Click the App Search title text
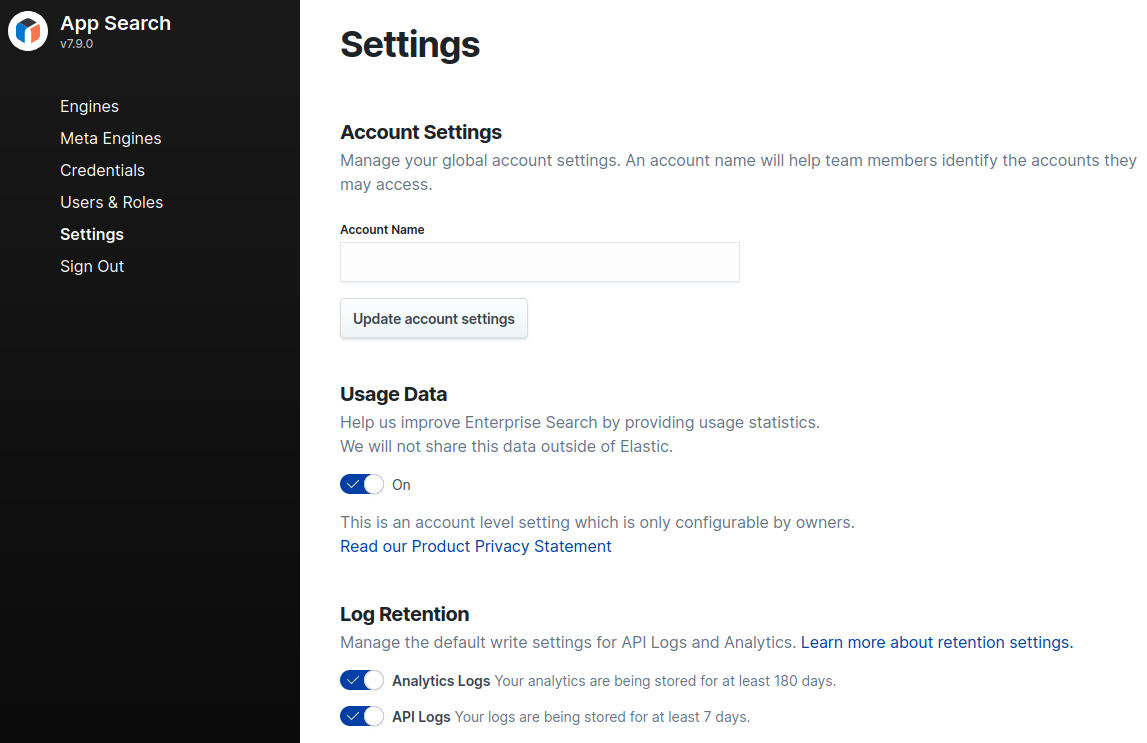 coord(115,23)
